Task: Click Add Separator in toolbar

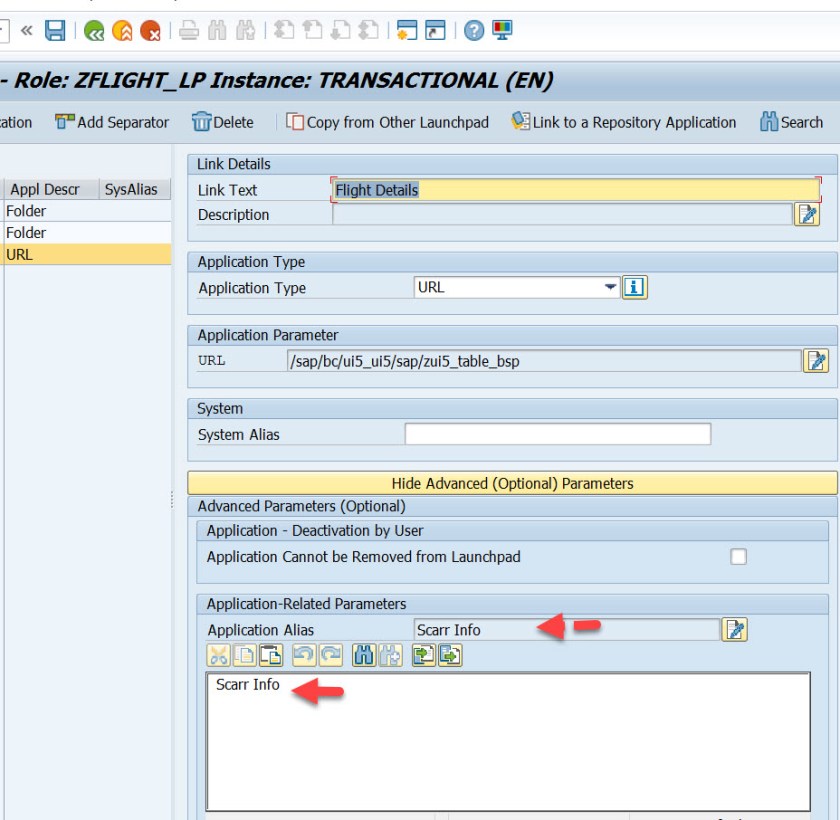Action: click(112, 122)
